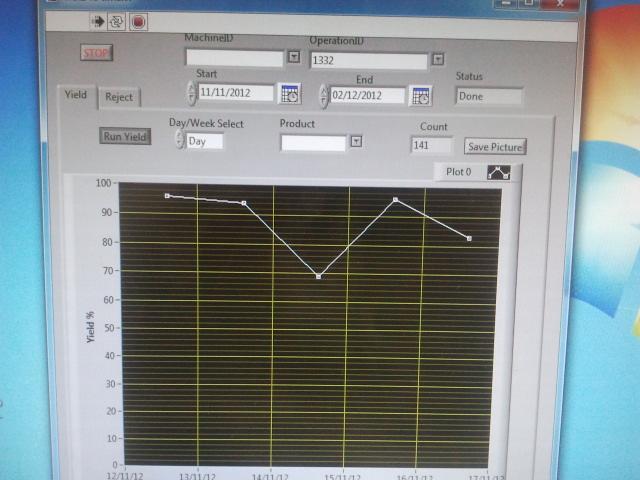Screen dimensions: 640x480
Task: Click the Plot 0 legend line icon
Action: tap(499, 173)
